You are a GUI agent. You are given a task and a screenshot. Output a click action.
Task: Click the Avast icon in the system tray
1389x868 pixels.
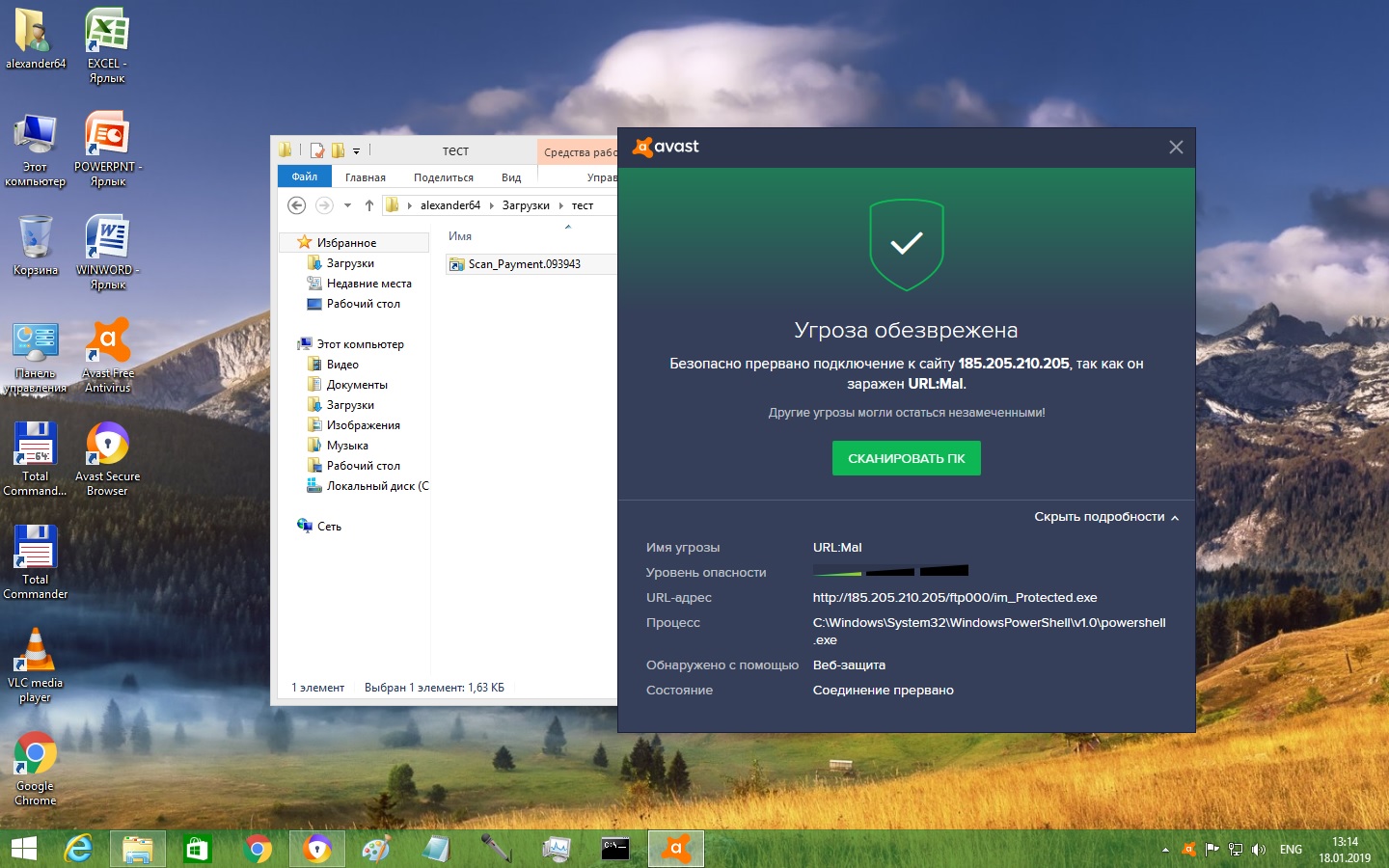coord(1189,850)
